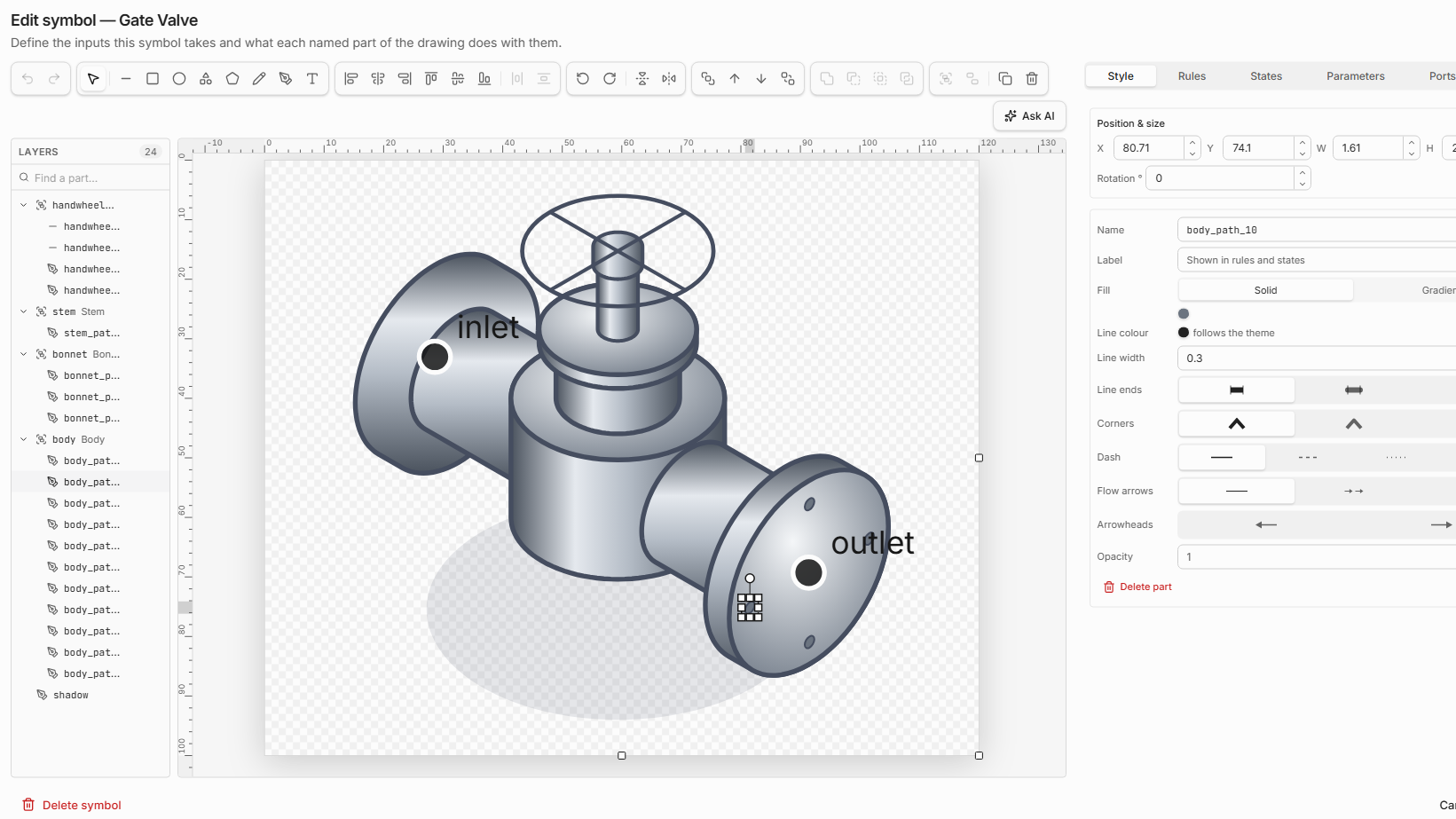The height and width of the screenshot is (819, 1456).
Task: Open the States tab
Action: 1266,76
